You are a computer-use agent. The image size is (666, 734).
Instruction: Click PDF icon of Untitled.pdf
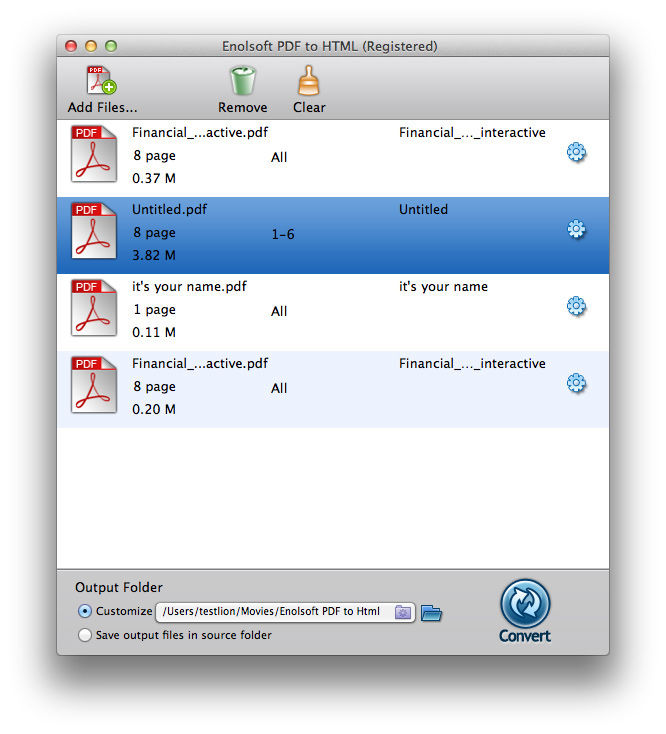[94, 230]
